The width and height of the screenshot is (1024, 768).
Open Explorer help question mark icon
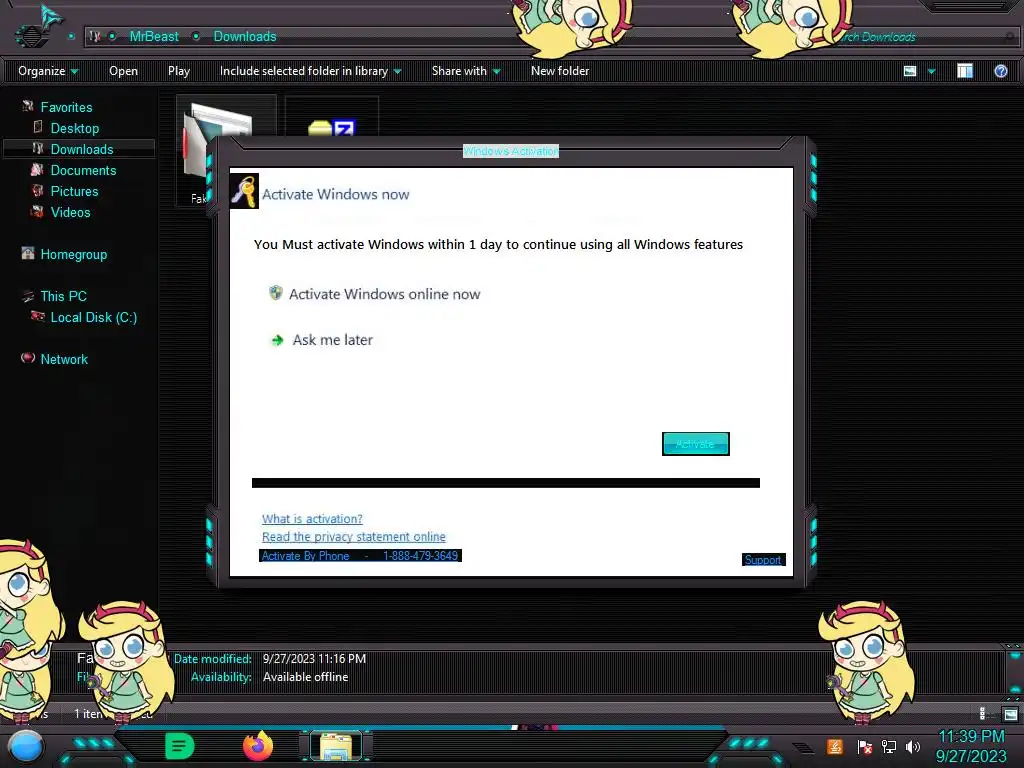point(1000,71)
